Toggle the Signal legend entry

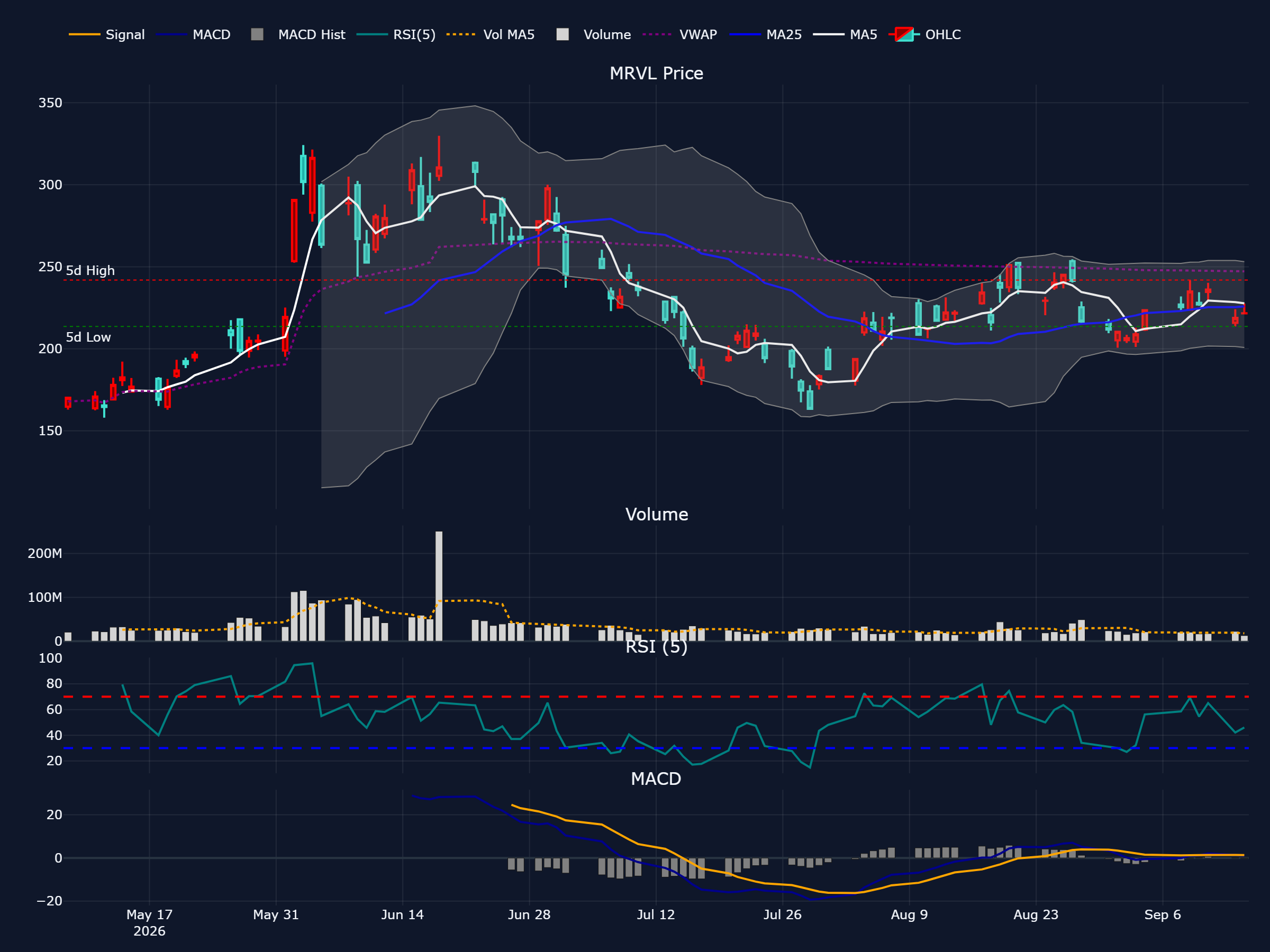coord(107,34)
